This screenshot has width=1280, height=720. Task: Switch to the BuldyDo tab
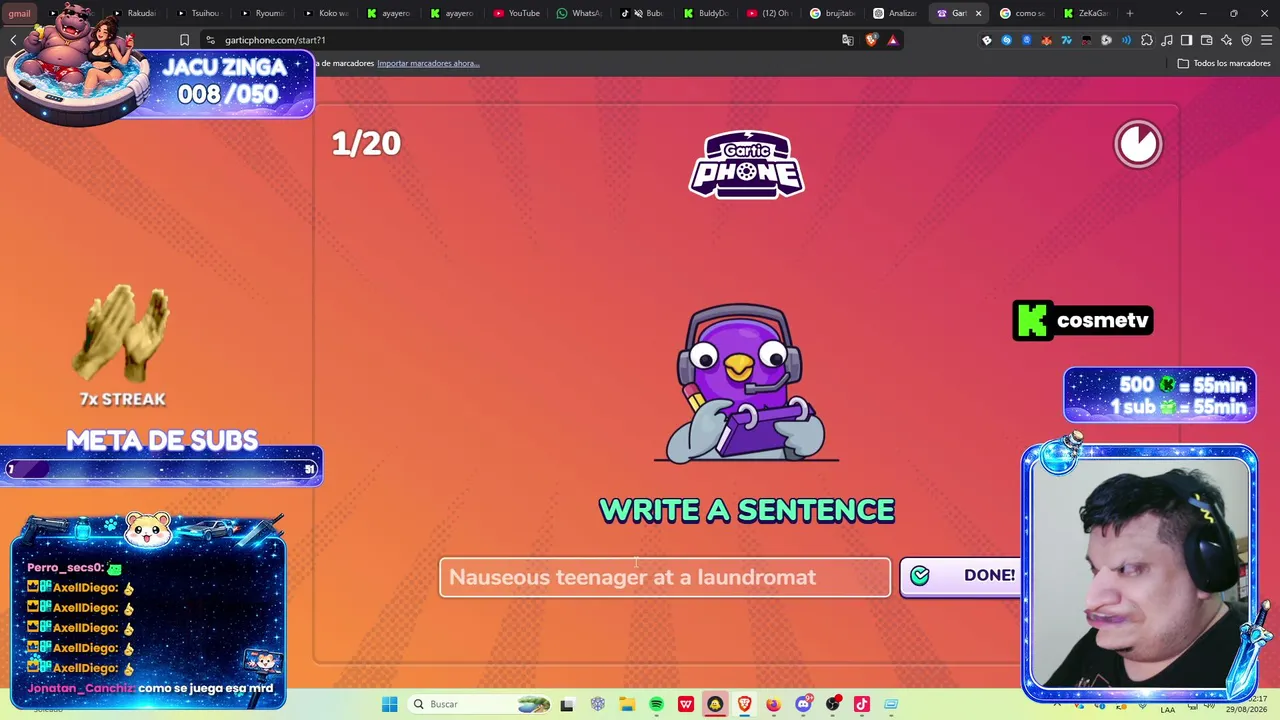(x=708, y=13)
